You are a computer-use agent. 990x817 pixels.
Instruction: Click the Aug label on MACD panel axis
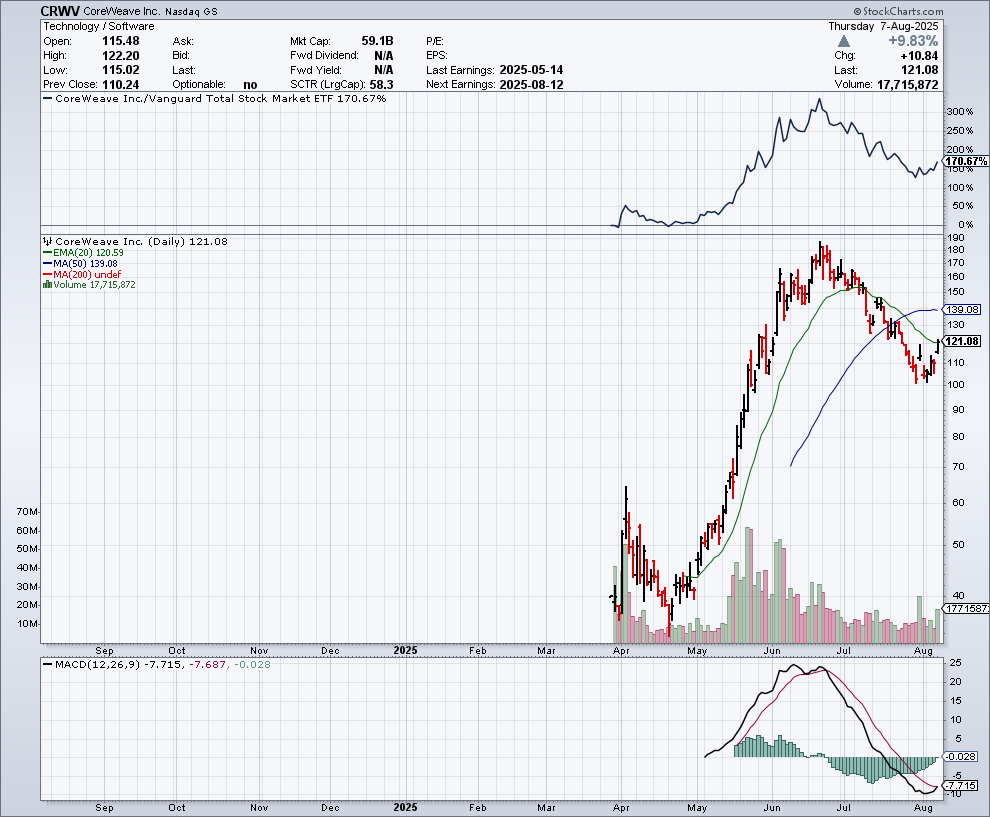[924, 808]
